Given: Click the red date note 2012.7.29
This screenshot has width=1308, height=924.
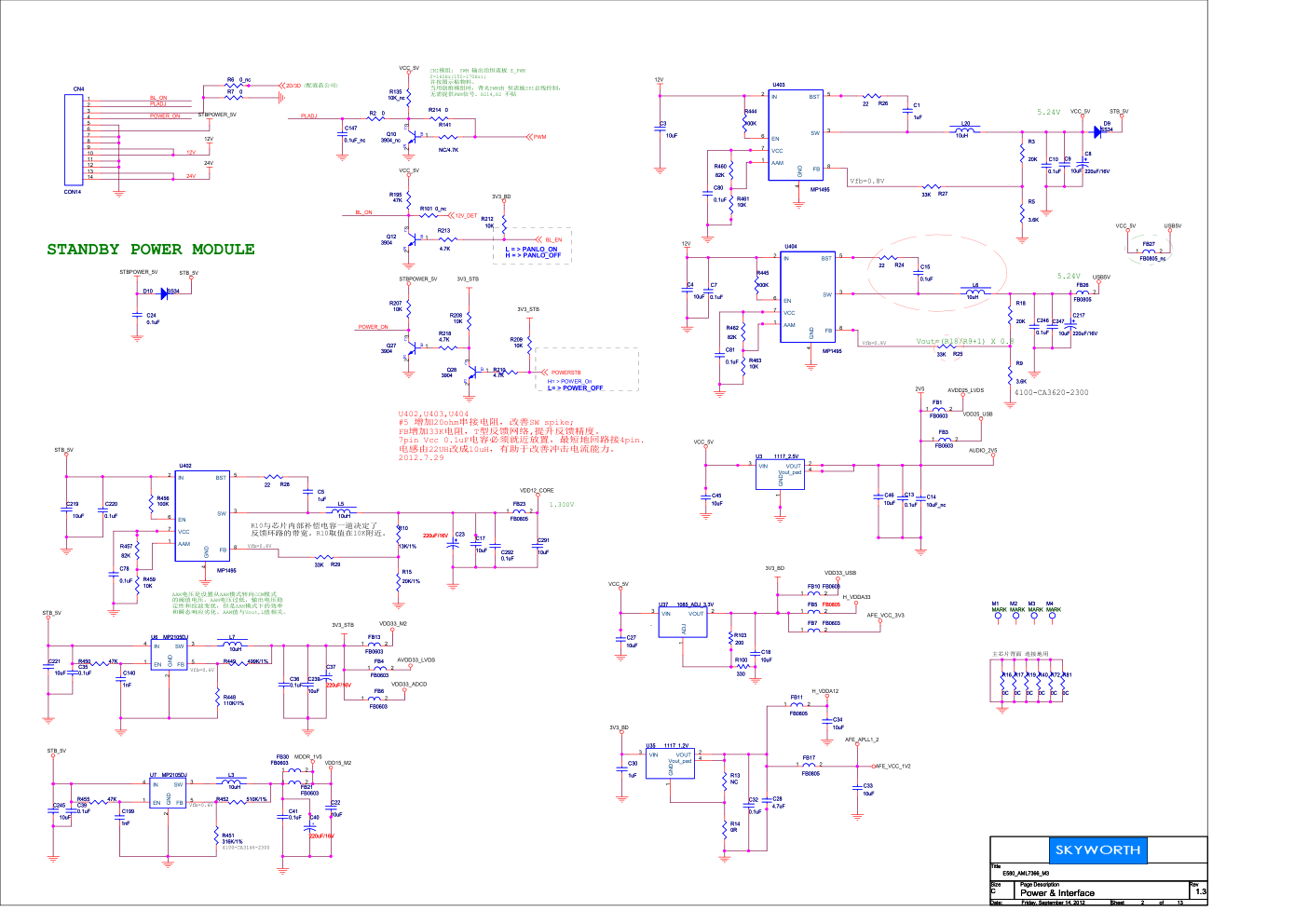Looking at the screenshot, I should pos(421,457).
